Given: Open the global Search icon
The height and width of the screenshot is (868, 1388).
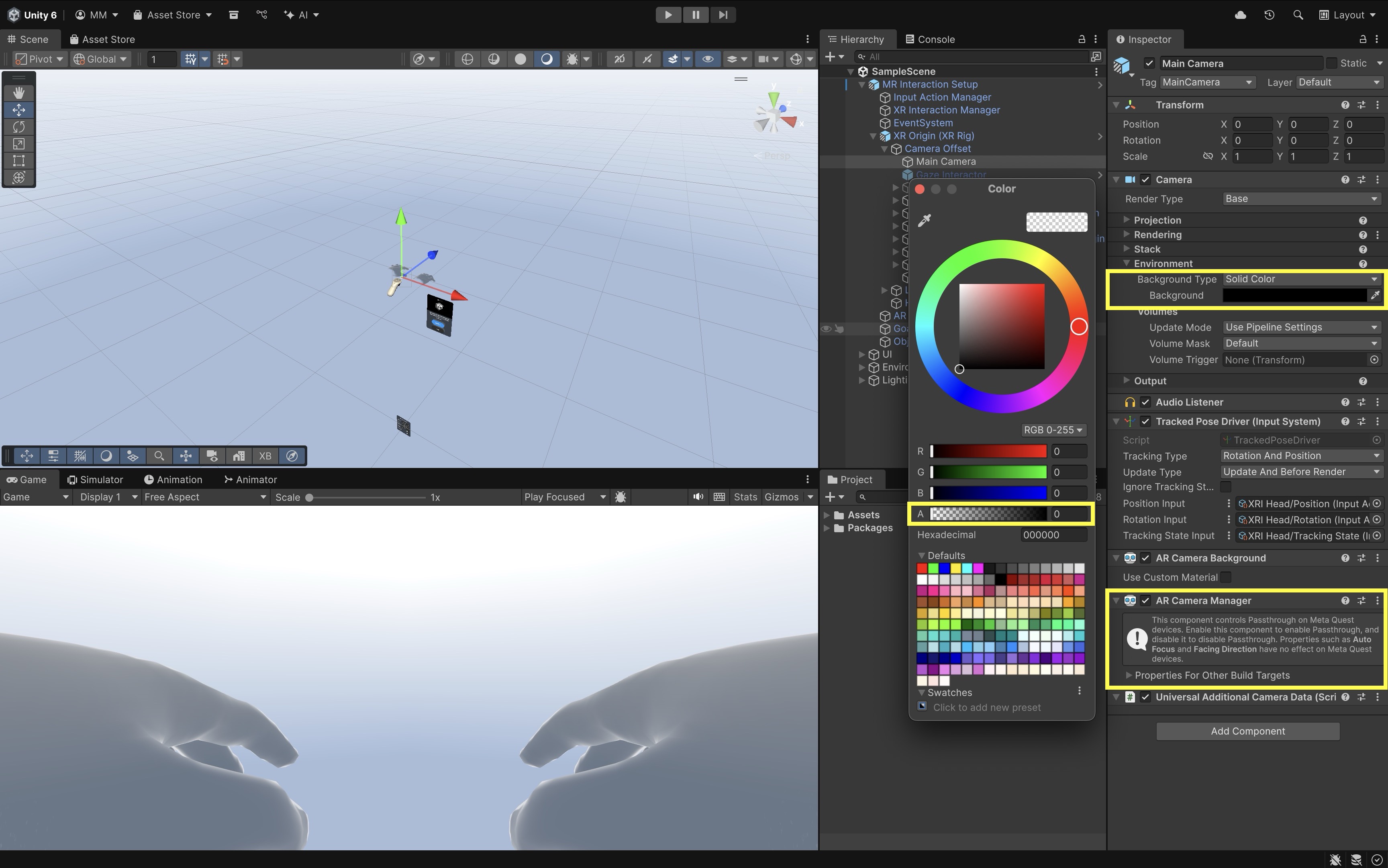Looking at the screenshot, I should [1297, 15].
